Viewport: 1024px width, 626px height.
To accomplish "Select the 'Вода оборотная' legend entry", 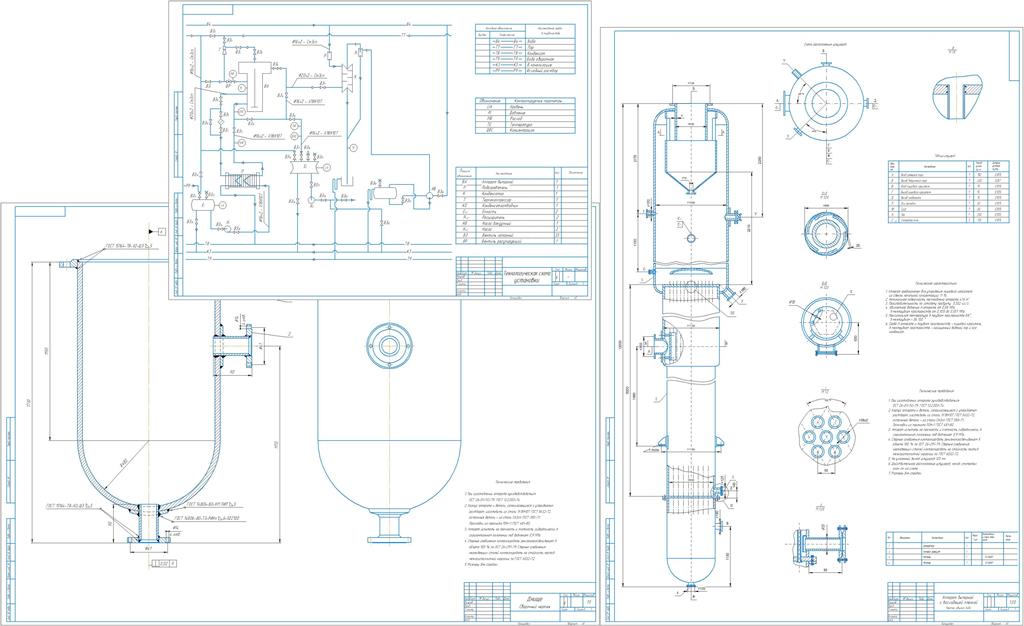I will 526,59.
